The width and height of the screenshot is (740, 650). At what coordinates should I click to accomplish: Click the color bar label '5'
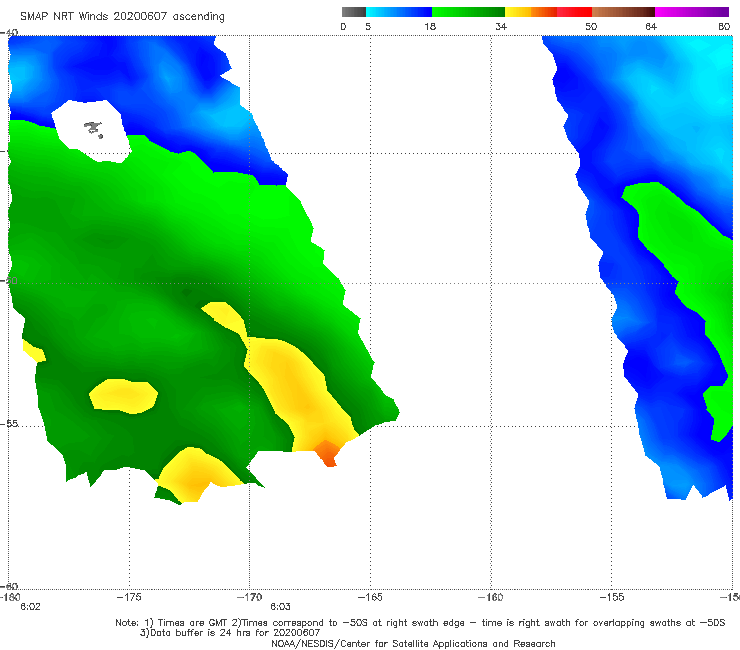click(x=368, y=27)
